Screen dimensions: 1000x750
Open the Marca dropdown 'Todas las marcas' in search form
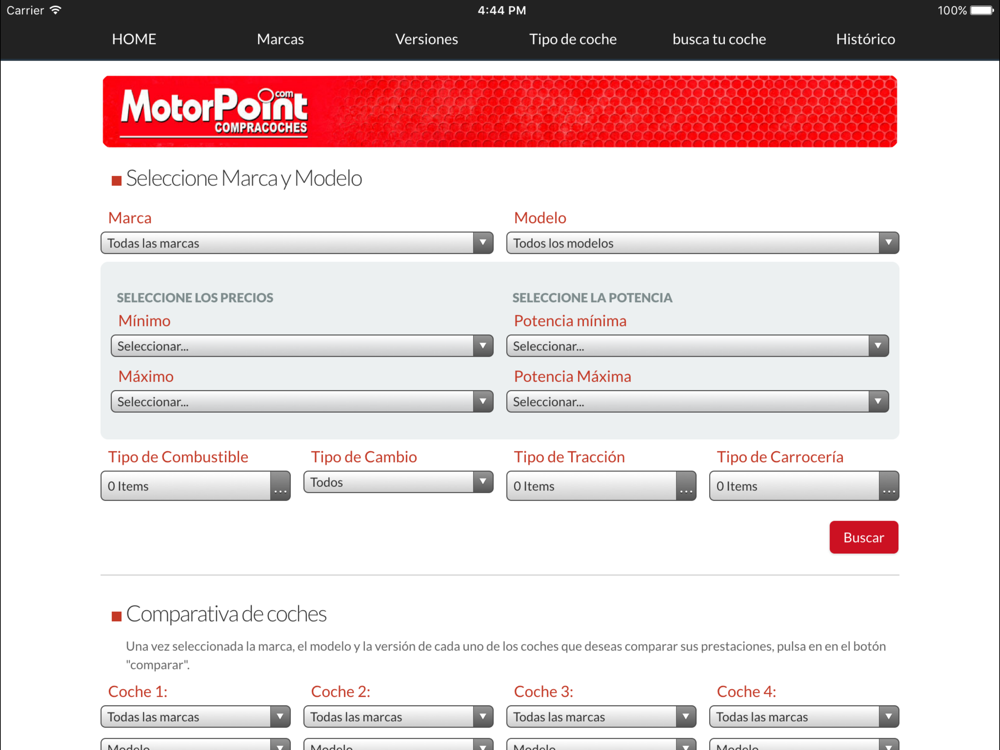click(297, 243)
